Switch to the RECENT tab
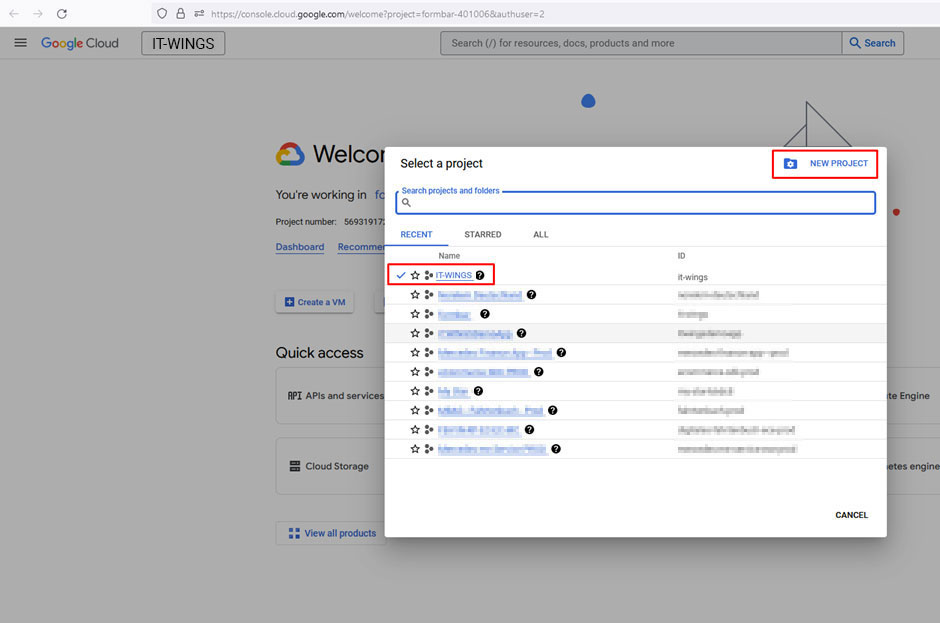The image size is (940, 623). [x=416, y=234]
